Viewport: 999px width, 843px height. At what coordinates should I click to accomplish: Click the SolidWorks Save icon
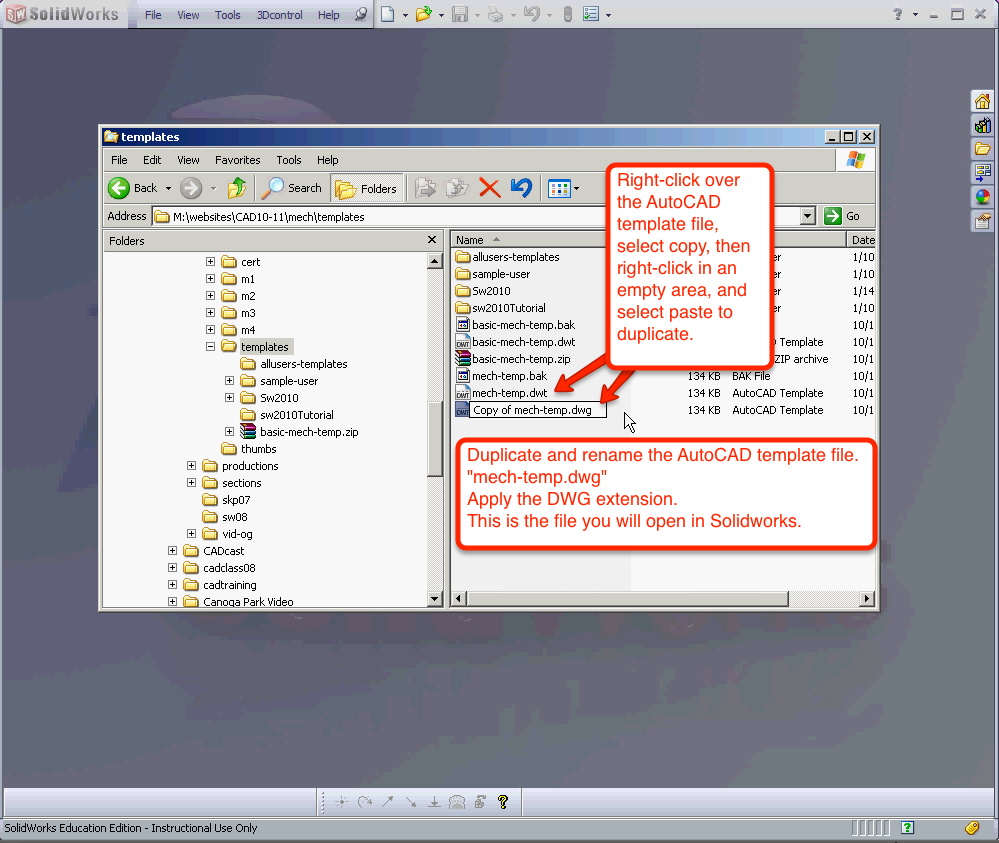[x=460, y=14]
